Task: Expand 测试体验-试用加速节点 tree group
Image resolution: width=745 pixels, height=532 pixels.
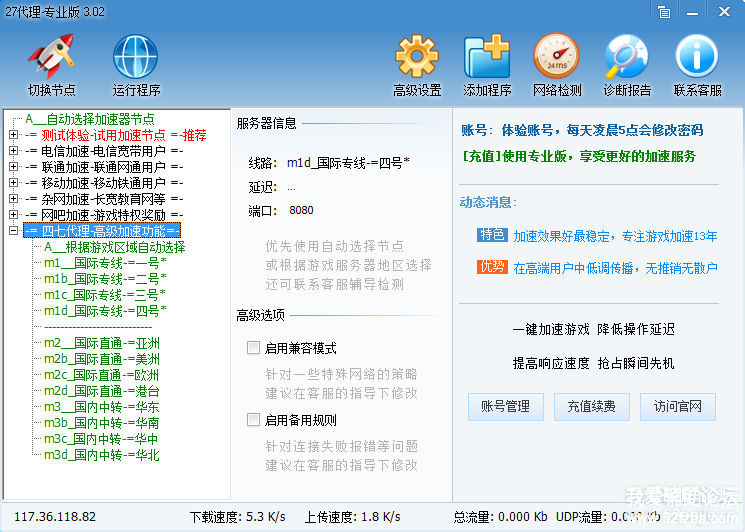Action: pyautogui.click(x=13, y=135)
